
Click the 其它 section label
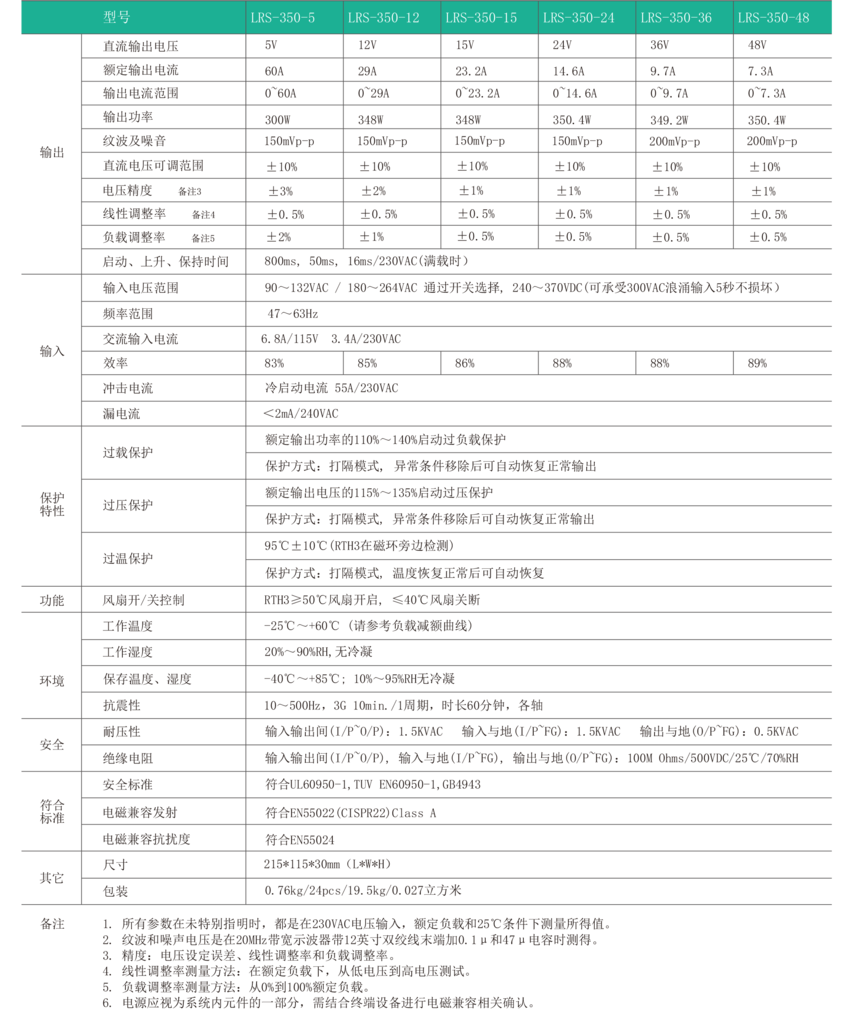52,878
